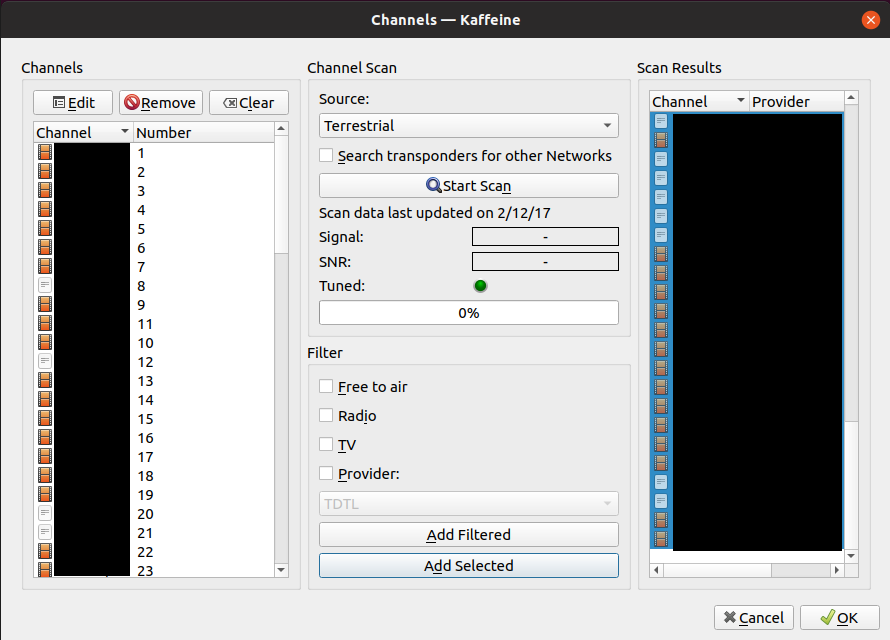This screenshot has width=890, height=640.
Task: Select channel number 9 row
Action: 154,304
